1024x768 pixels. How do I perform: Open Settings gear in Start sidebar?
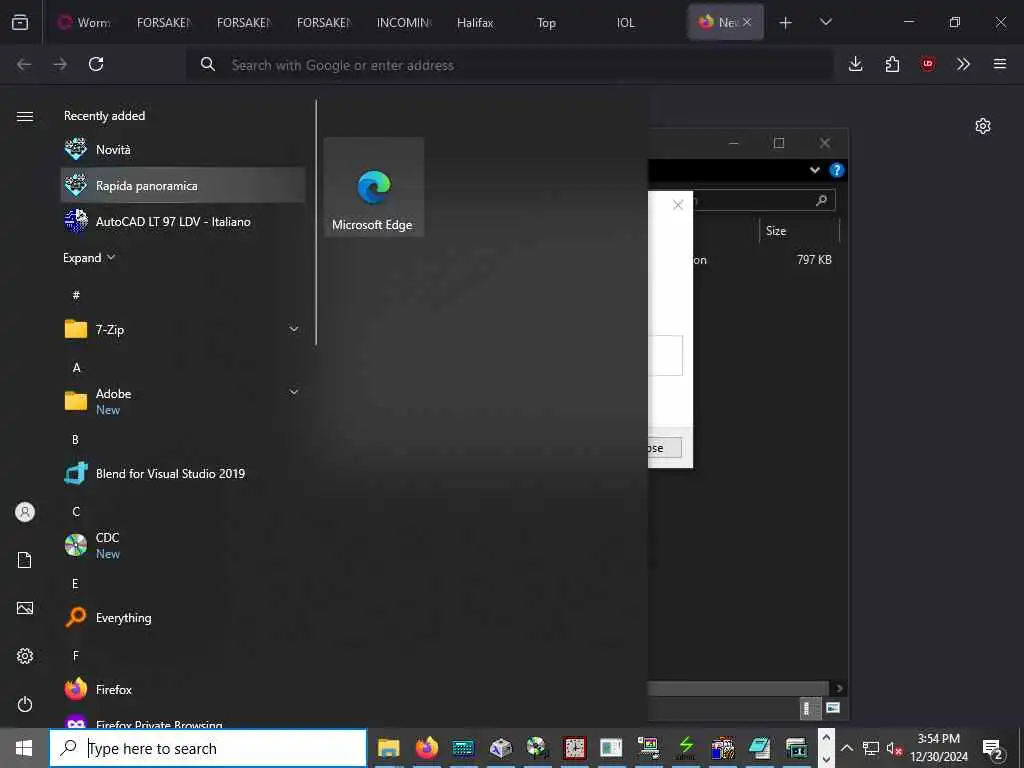(x=25, y=656)
